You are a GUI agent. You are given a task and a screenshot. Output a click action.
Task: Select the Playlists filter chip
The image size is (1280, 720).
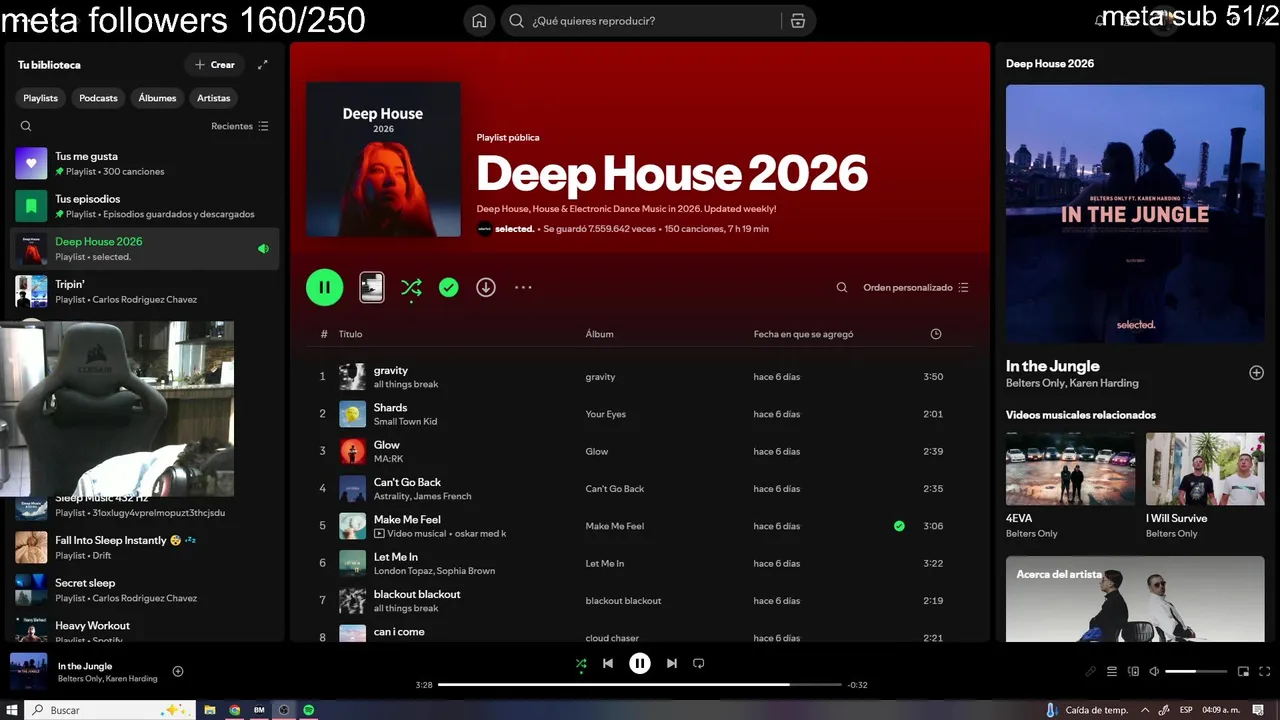(41, 98)
